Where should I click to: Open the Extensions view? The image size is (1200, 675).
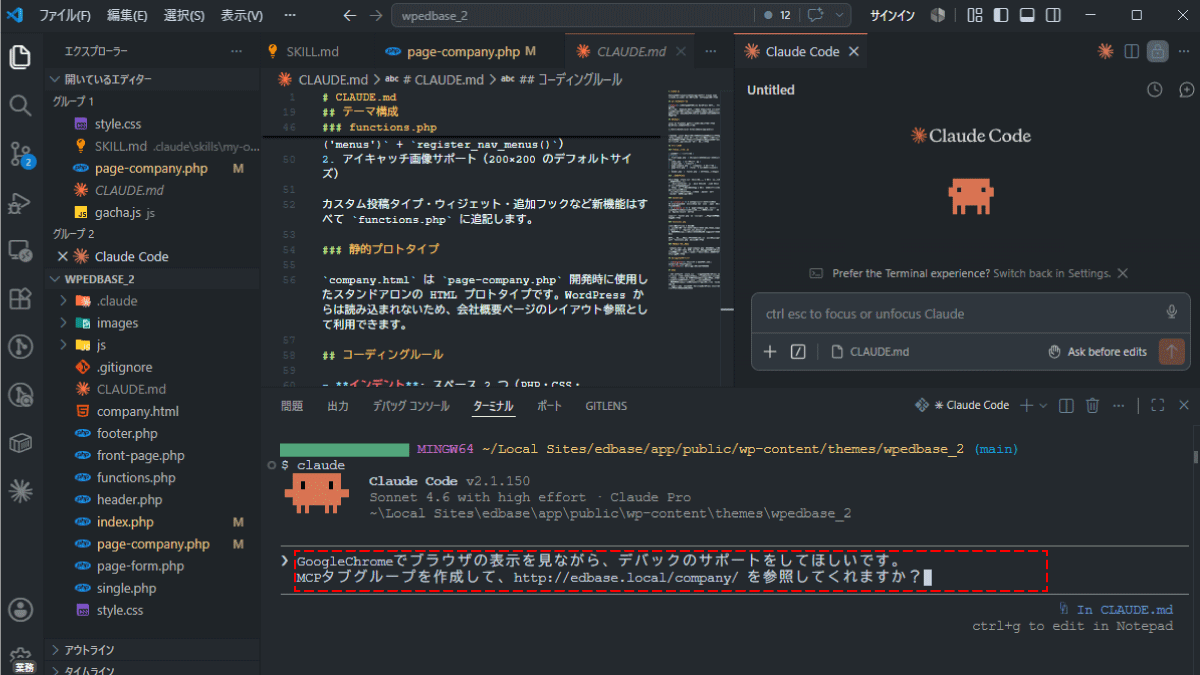(x=20, y=298)
